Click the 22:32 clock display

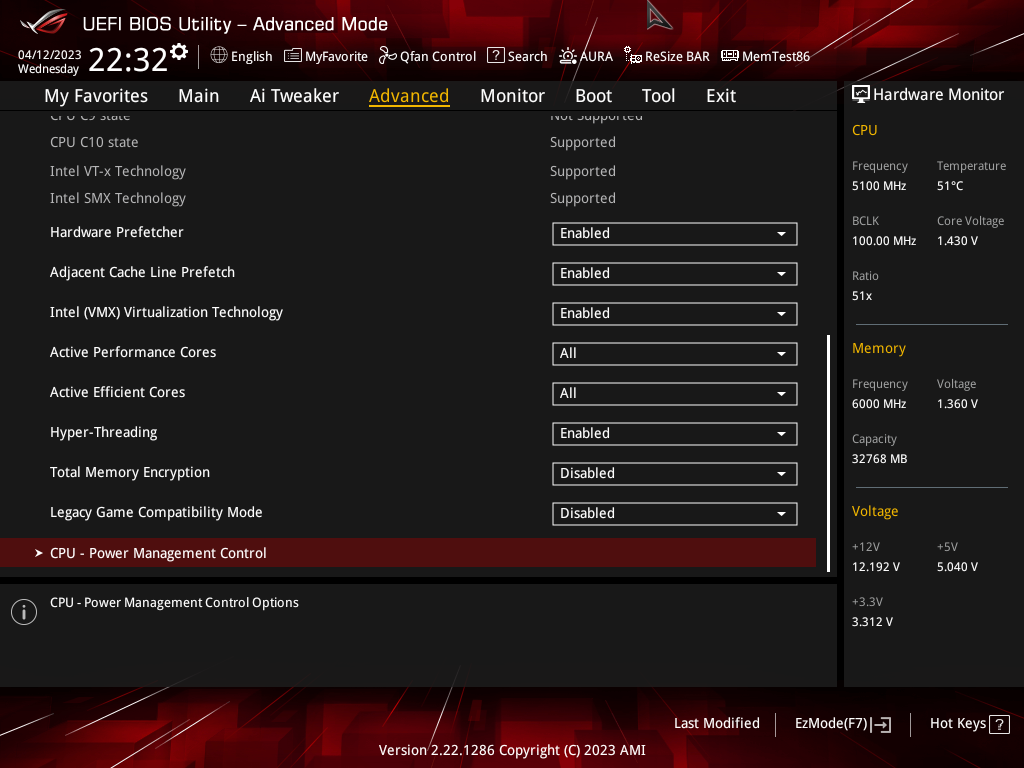(x=128, y=59)
